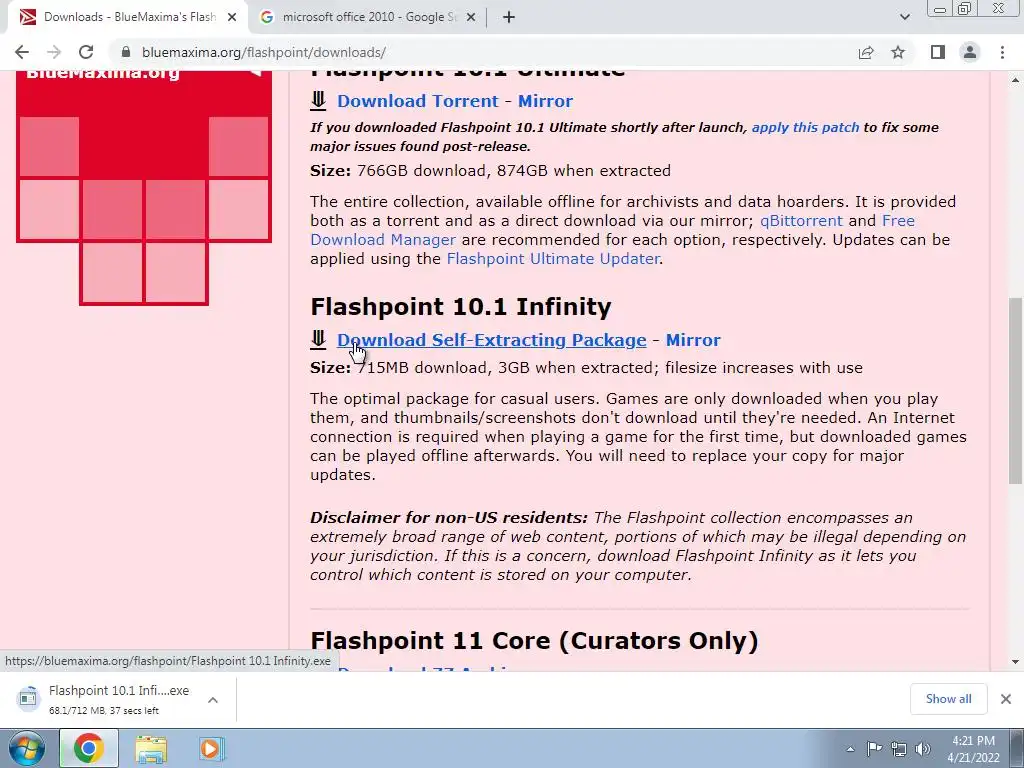Open the Chrome profile avatar
The image size is (1024, 768).
coord(970,52)
